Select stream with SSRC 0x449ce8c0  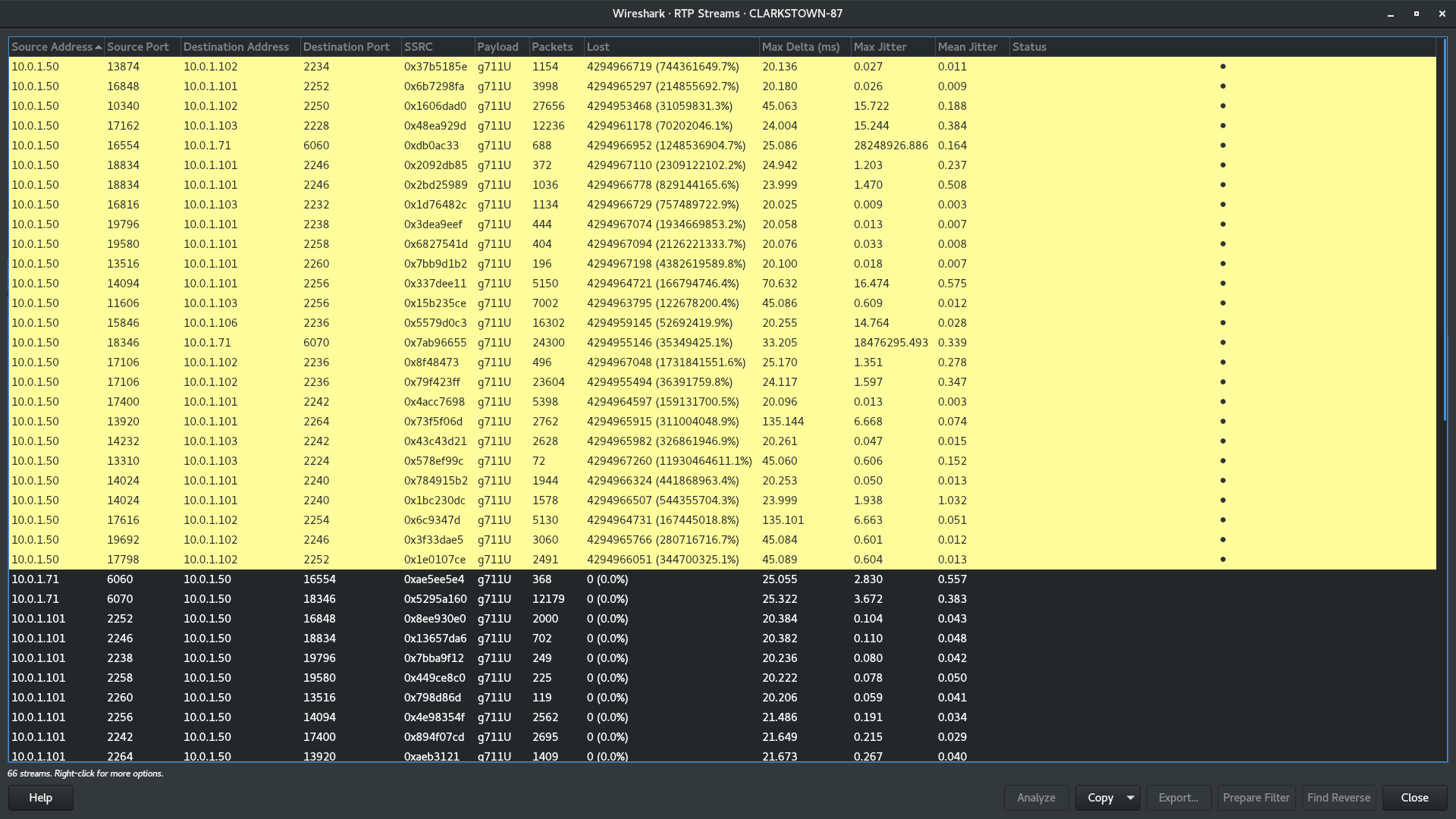[x=722, y=678]
